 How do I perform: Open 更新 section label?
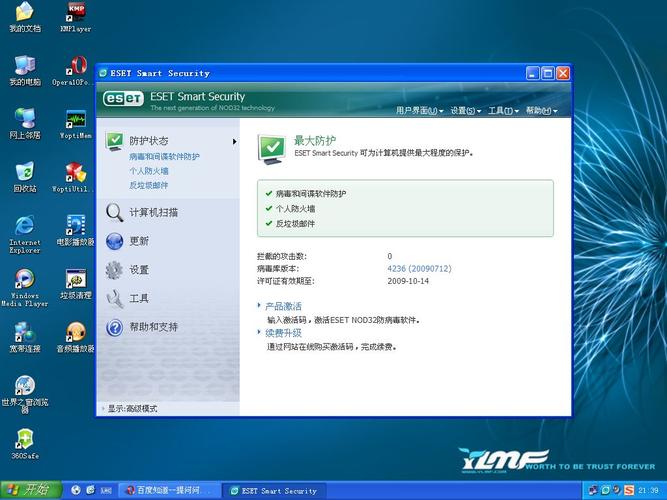click(139, 241)
